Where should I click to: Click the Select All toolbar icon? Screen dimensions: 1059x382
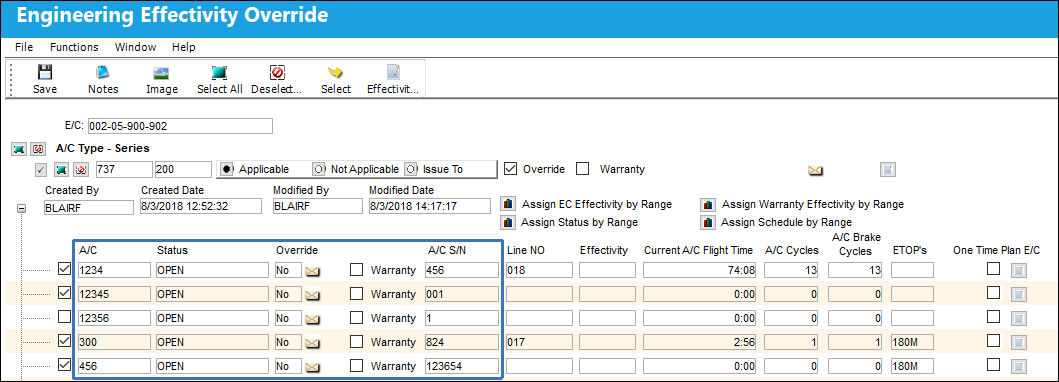[219, 80]
